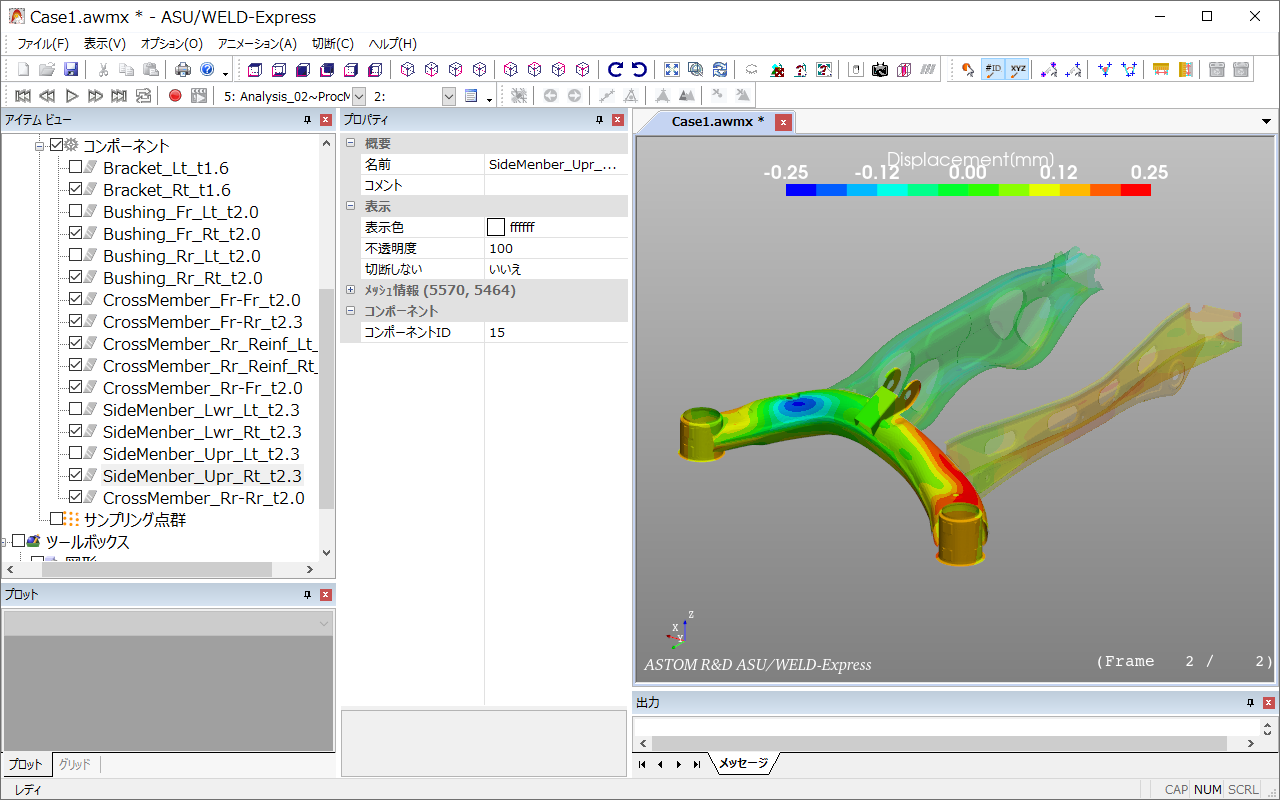Click the 表示色 white color swatch

(x=496, y=227)
